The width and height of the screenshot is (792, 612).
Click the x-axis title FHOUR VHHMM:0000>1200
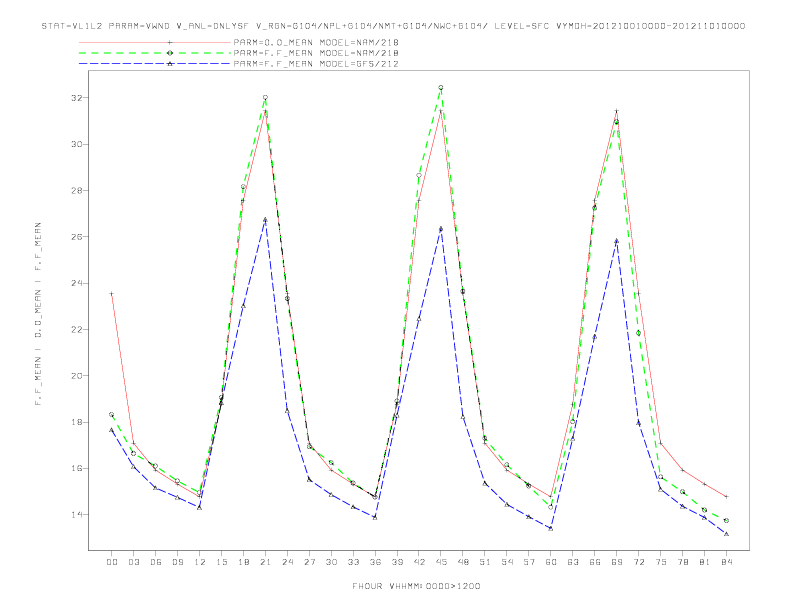point(416,586)
